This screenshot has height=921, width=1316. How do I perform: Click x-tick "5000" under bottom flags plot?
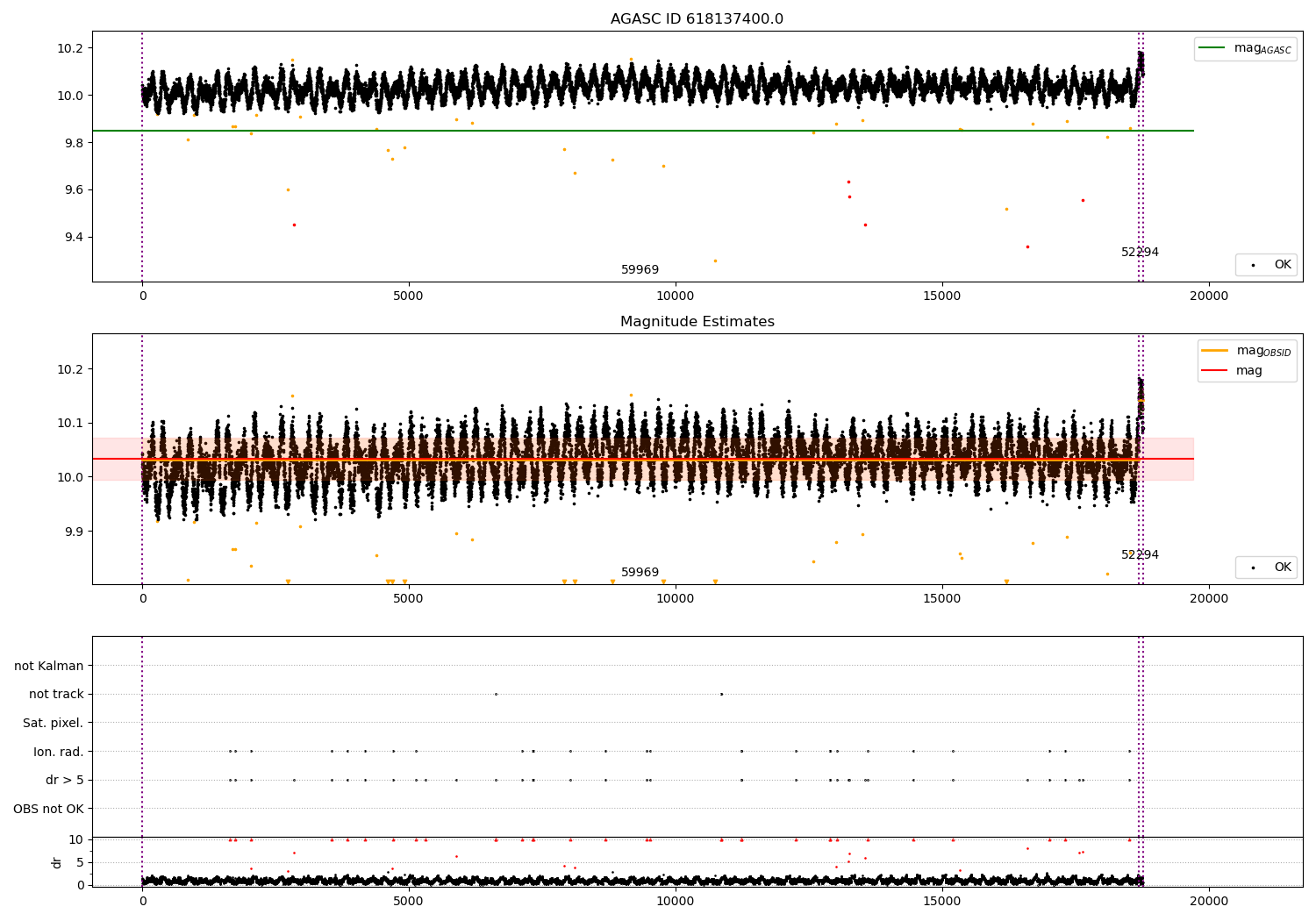click(409, 901)
